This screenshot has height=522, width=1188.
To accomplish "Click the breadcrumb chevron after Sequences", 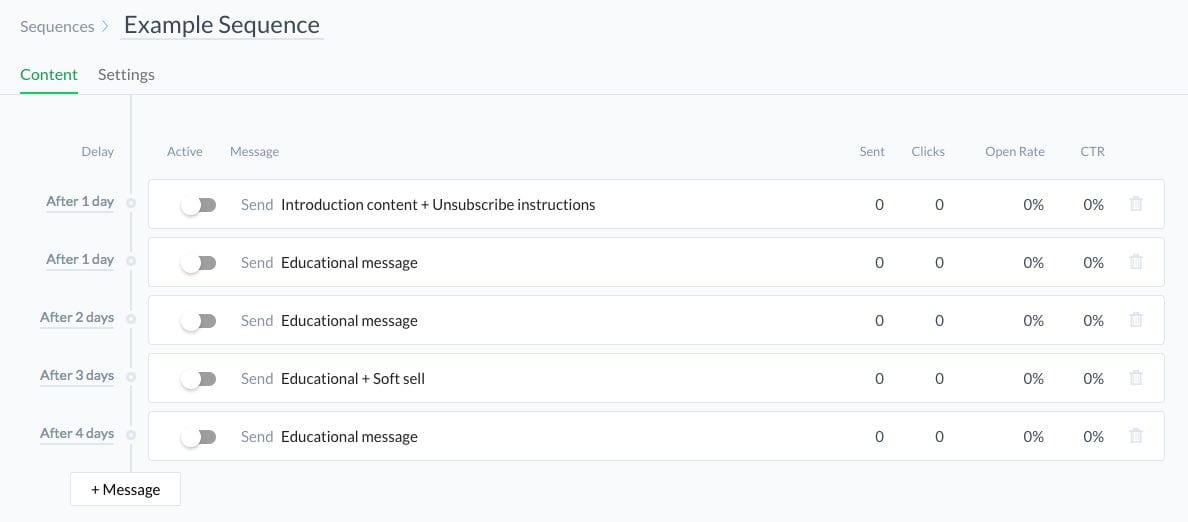I will pos(105,27).
